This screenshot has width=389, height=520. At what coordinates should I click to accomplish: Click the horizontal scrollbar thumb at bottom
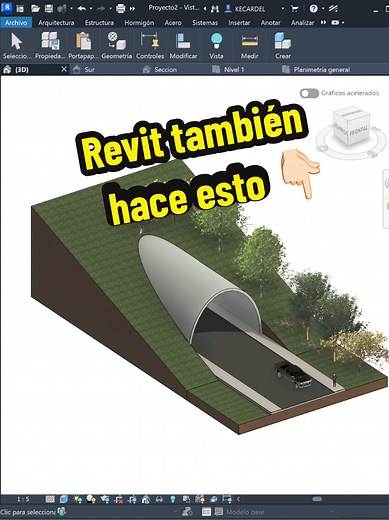point(317,499)
